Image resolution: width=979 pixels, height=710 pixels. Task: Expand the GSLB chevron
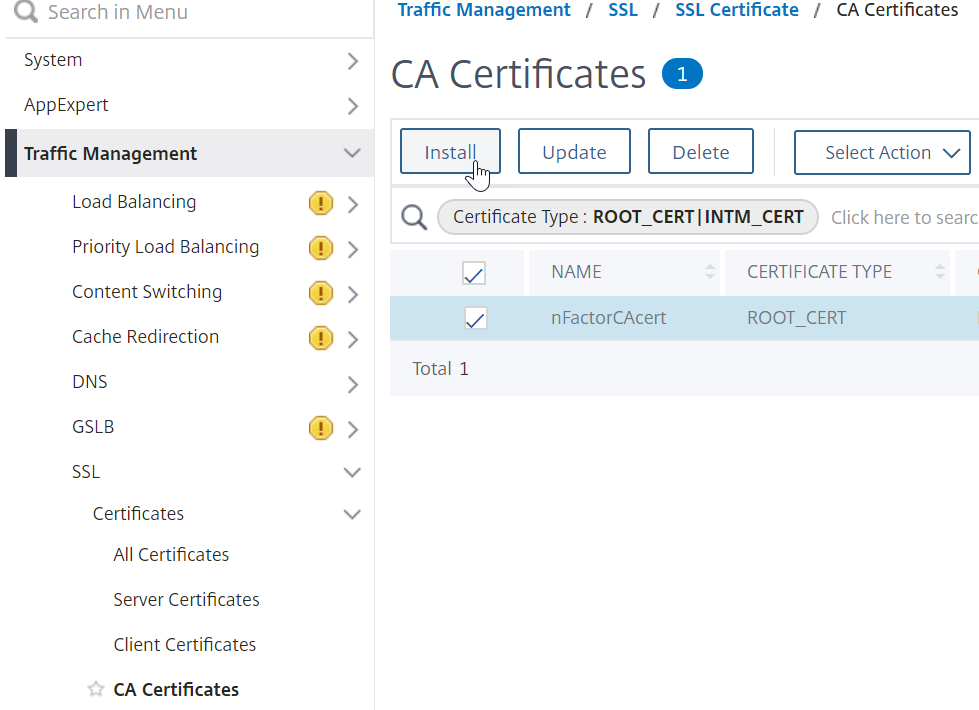point(353,429)
